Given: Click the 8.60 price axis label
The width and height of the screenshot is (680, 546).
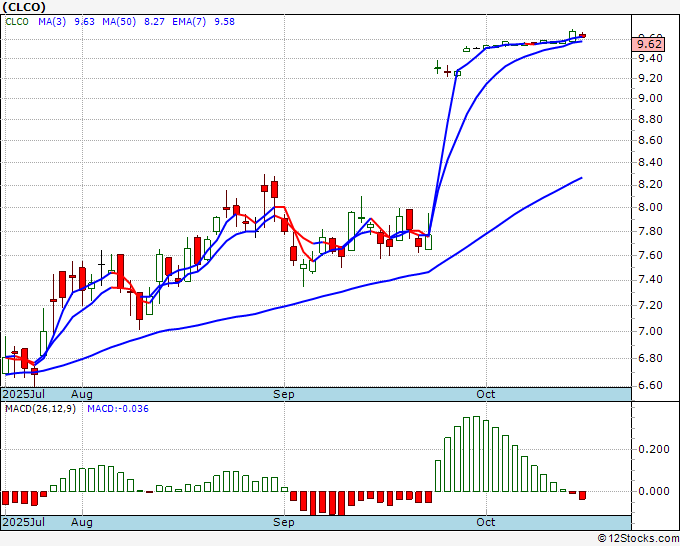Looking at the screenshot, I should [650, 140].
